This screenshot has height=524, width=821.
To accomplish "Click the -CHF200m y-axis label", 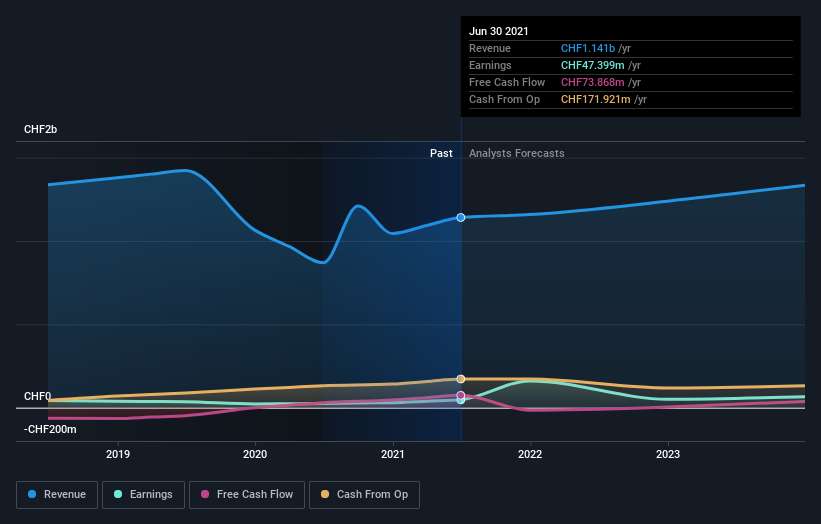I will pos(50,429).
